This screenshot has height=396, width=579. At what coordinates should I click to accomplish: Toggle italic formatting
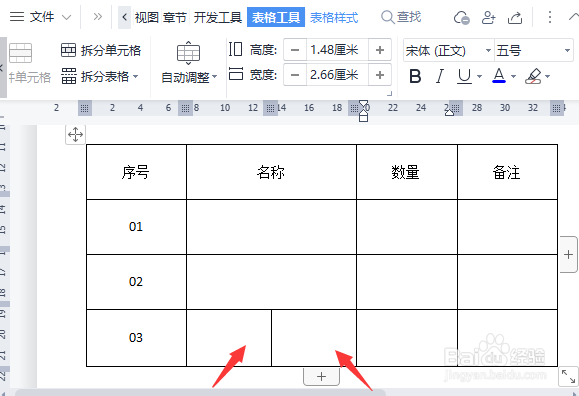(439, 76)
